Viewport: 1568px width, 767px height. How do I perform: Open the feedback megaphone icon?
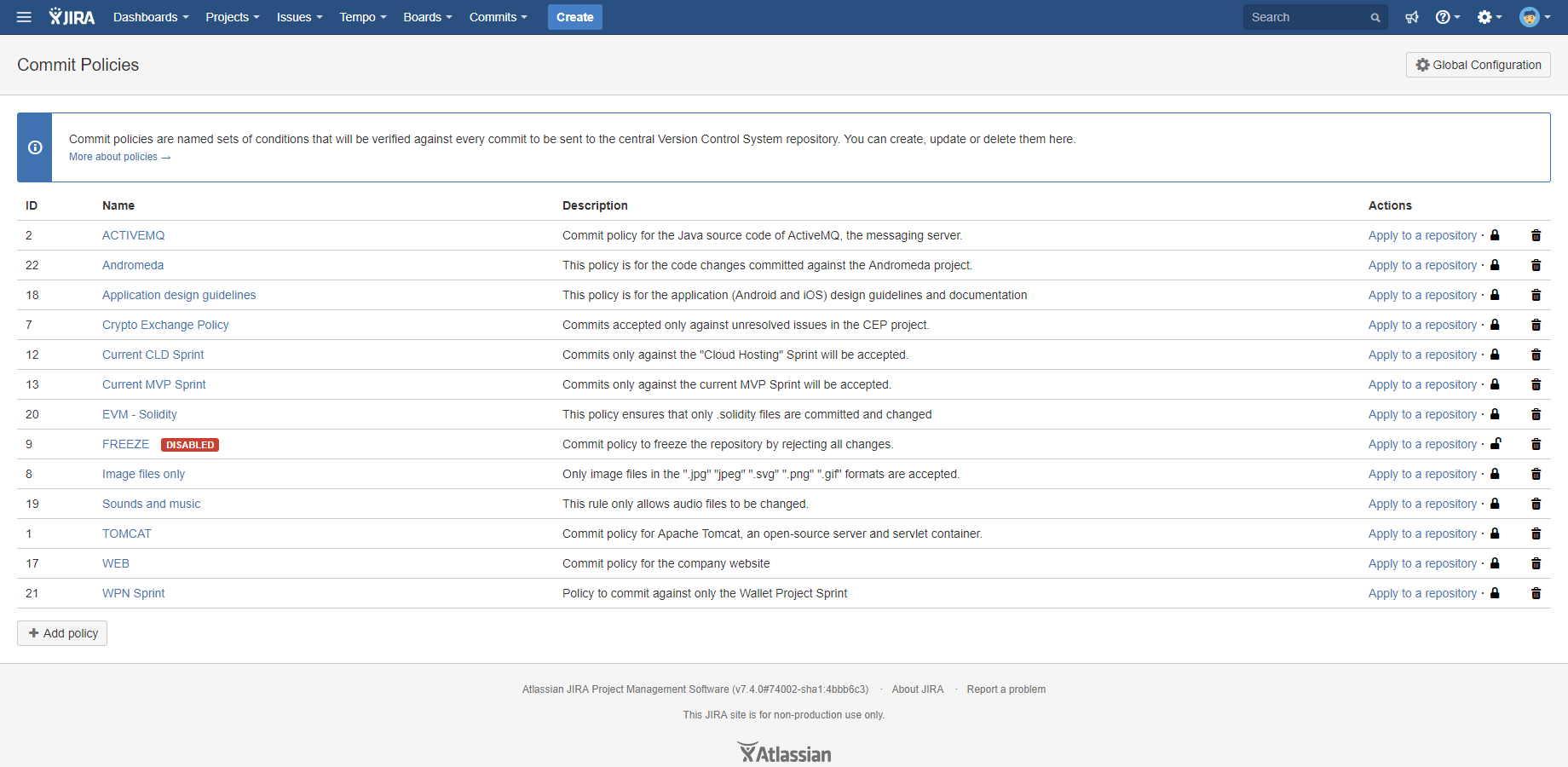click(1412, 17)
